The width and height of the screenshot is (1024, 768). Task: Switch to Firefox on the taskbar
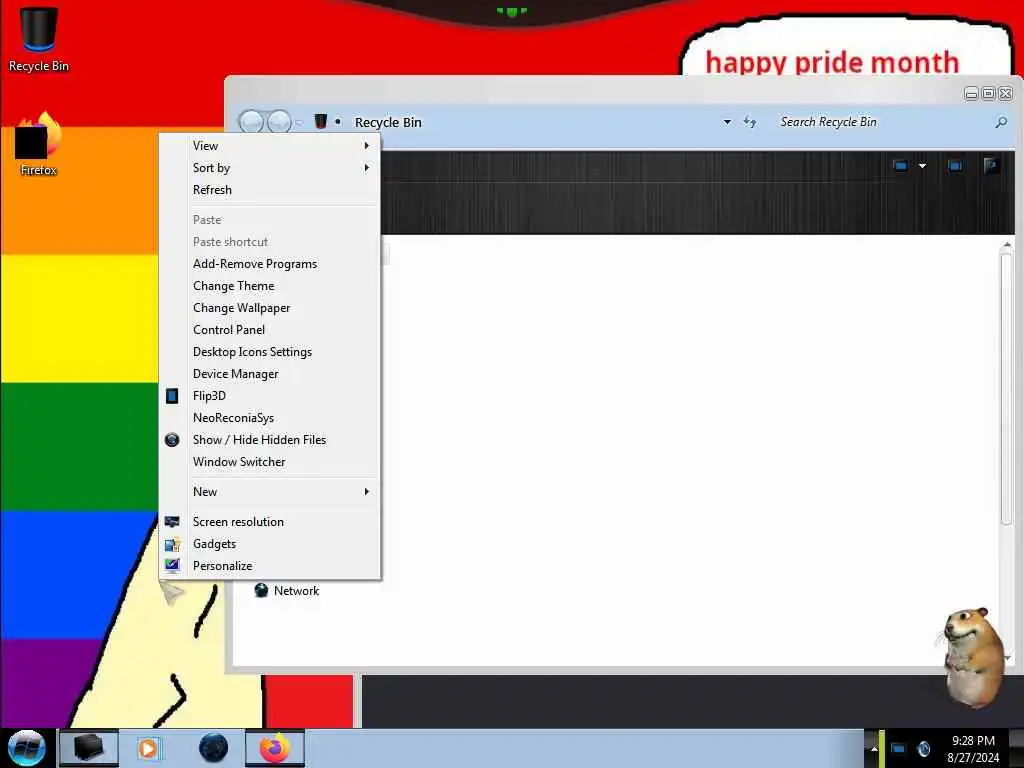275,748
